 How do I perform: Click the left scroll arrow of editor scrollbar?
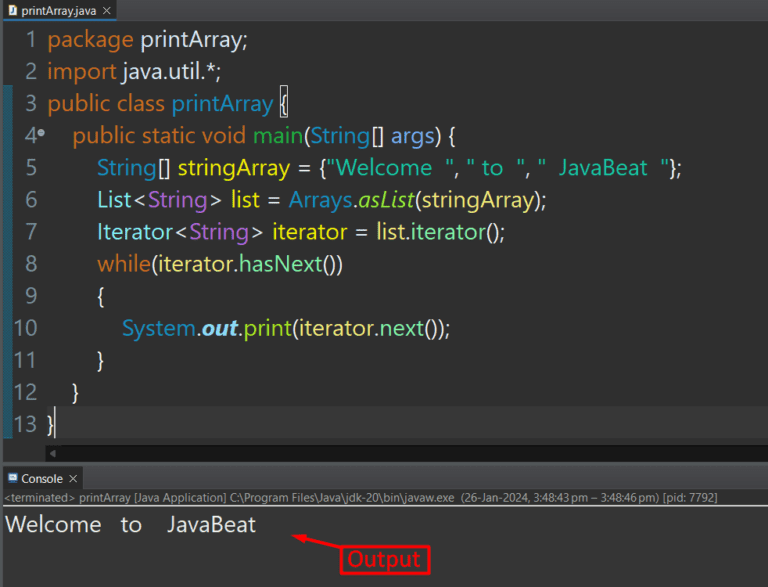53,453
